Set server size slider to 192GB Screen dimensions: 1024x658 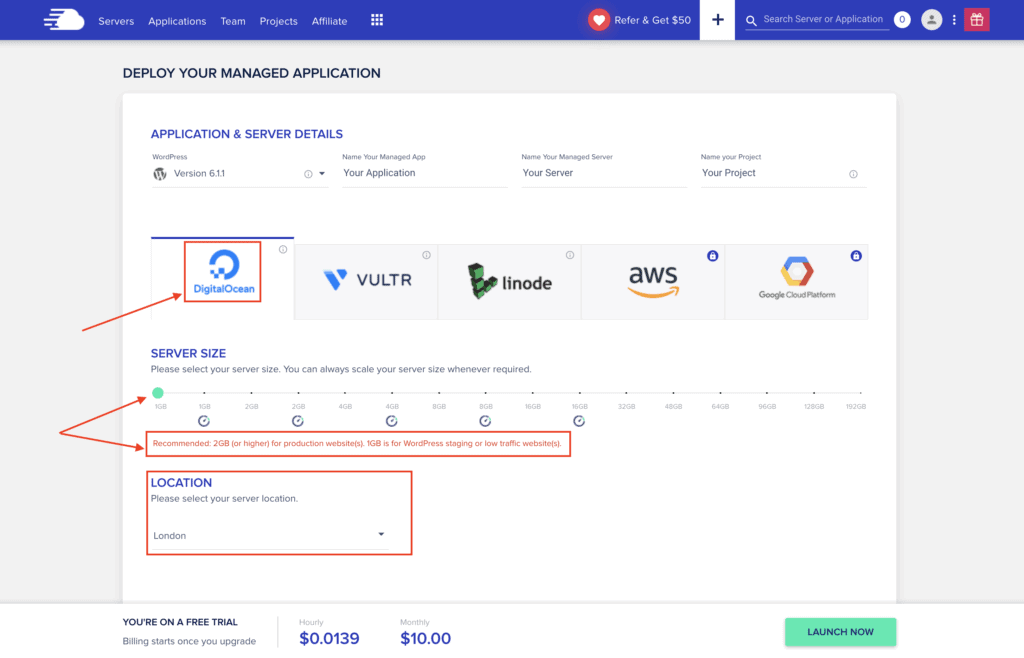tap(861, 393)
